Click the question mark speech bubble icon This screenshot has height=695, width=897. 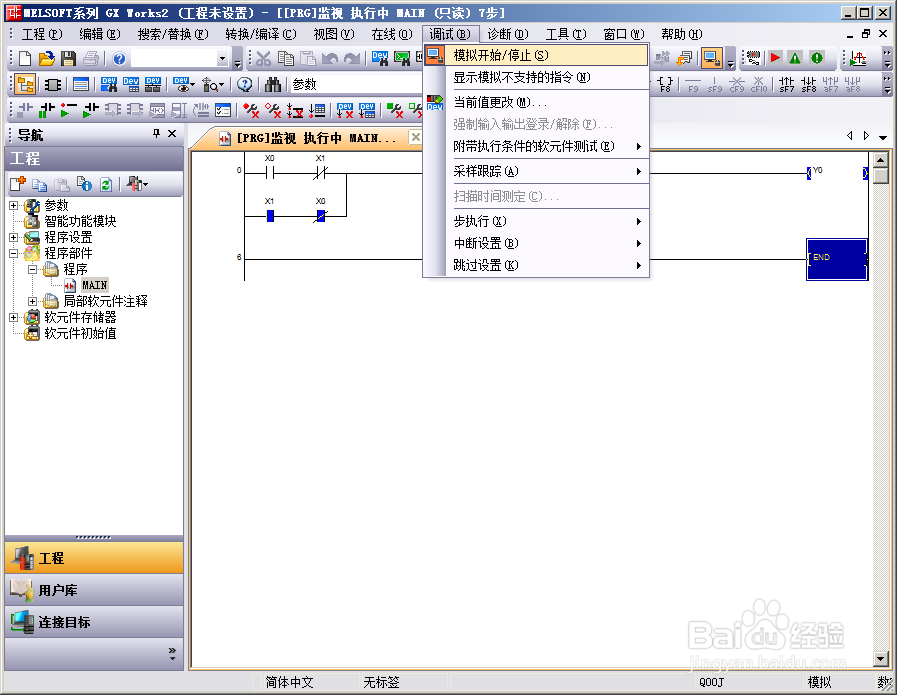[x=245, y=85]
